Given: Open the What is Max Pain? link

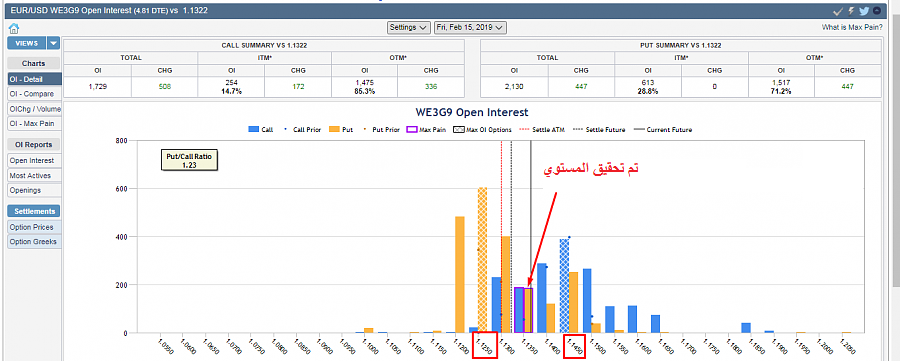Looking at the screenshot, I should click(x=852, y=27).
